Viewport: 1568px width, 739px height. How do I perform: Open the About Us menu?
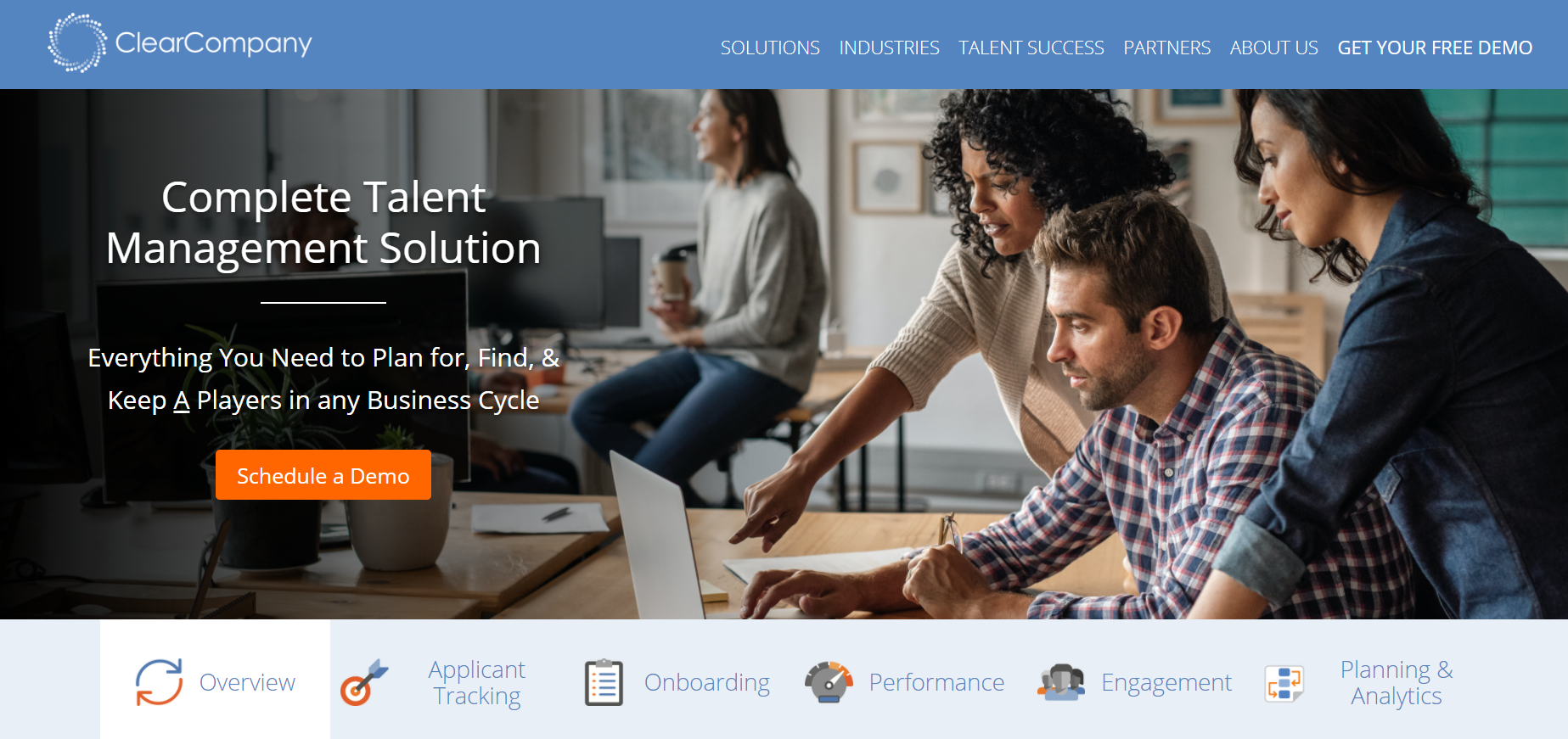click(1273, 48)
